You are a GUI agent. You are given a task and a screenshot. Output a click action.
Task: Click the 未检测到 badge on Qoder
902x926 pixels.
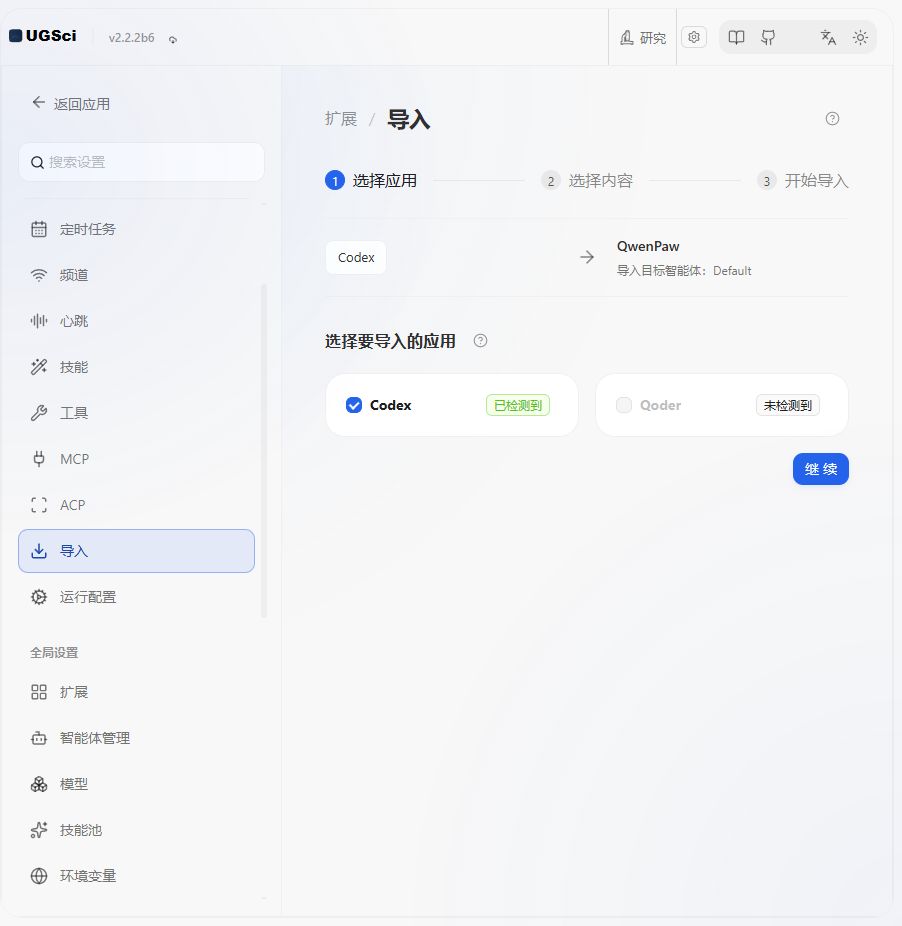coord(787,405)
